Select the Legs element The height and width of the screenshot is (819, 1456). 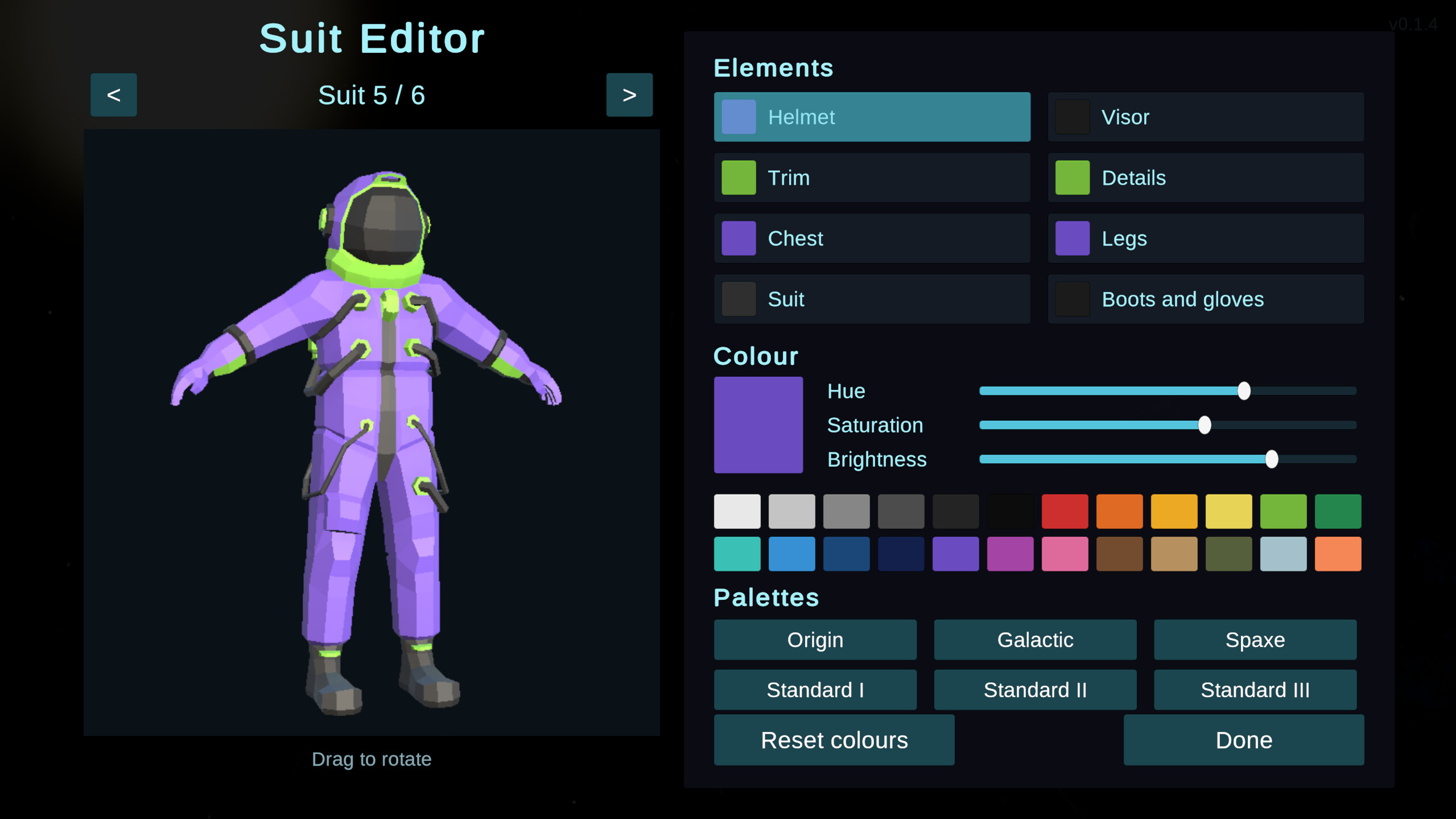[1205, 238]
